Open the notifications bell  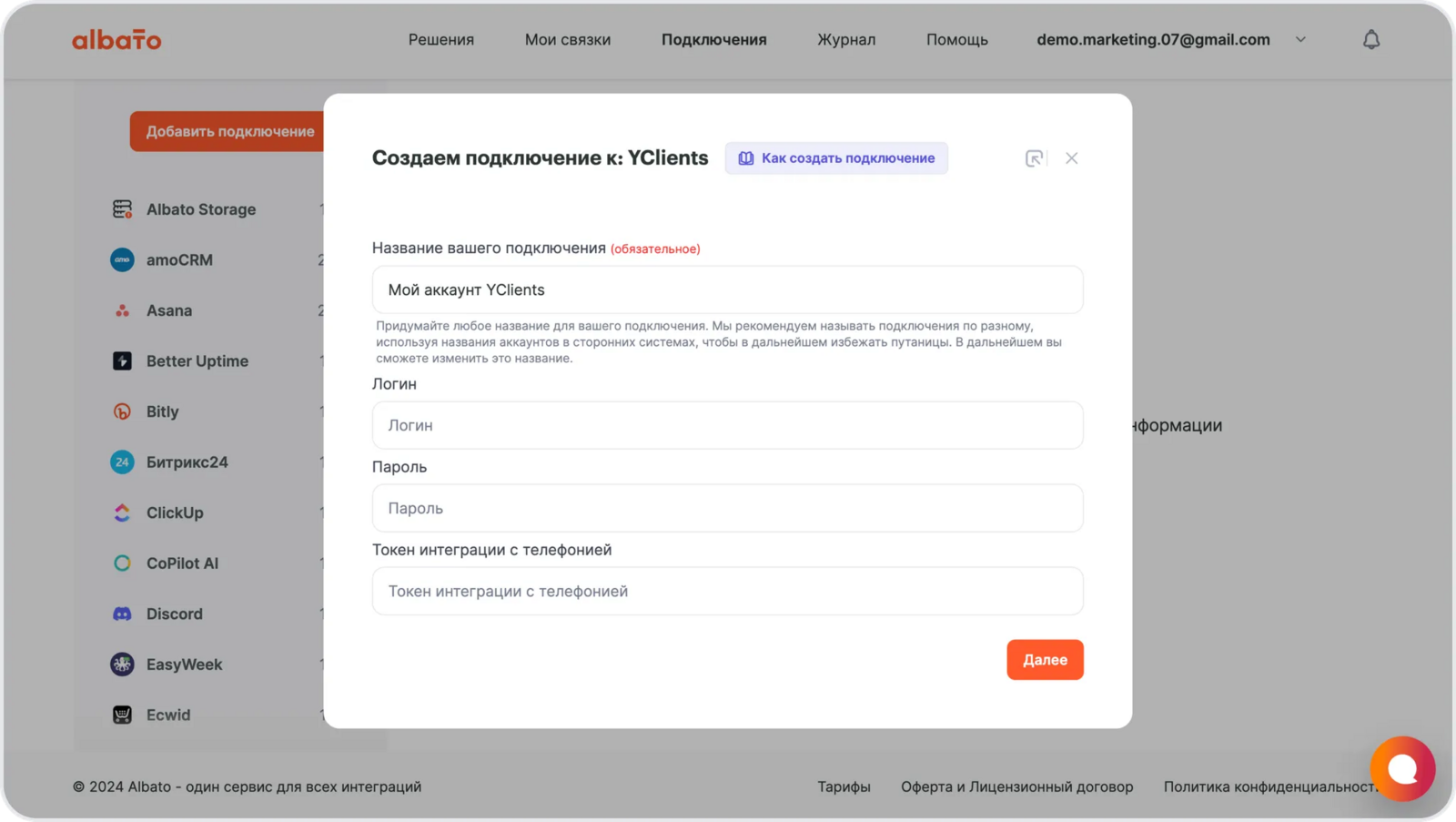point(1370,40)
